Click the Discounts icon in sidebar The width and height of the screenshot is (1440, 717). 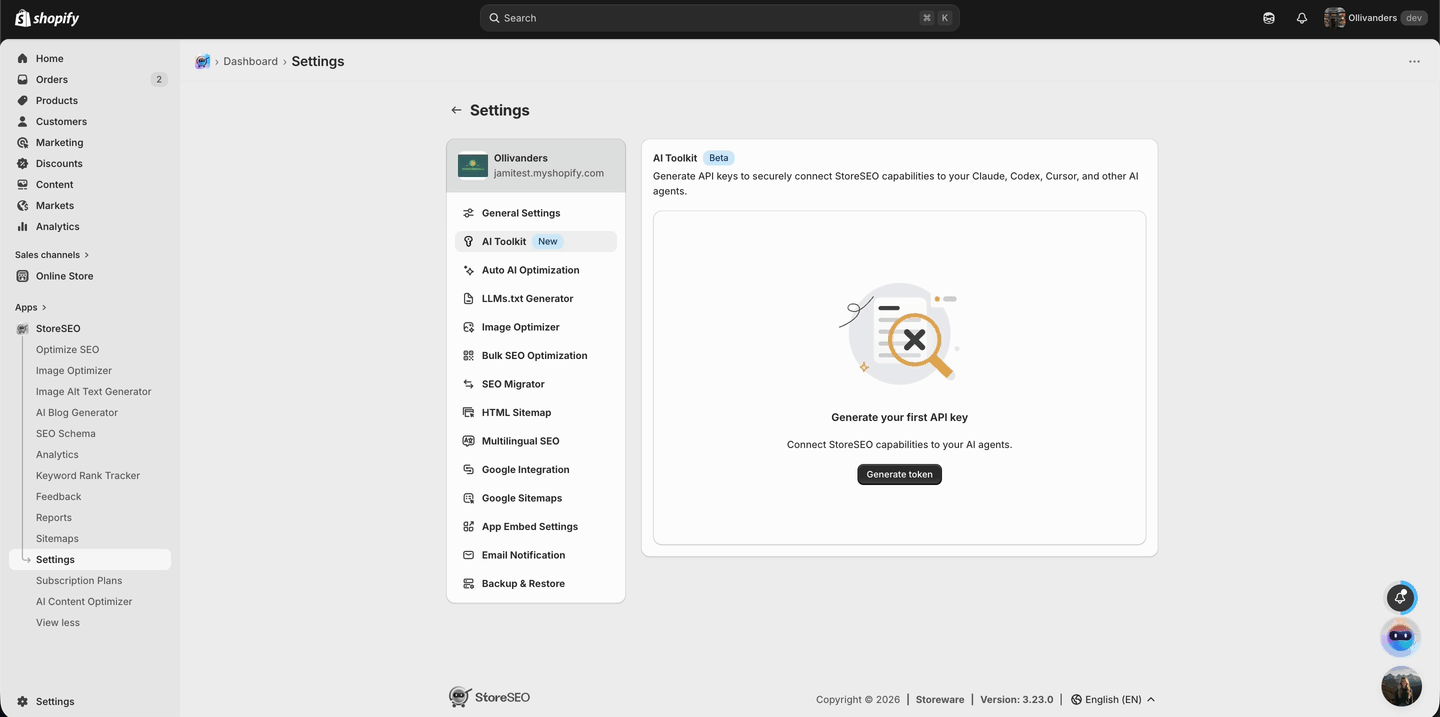point(23,163)
